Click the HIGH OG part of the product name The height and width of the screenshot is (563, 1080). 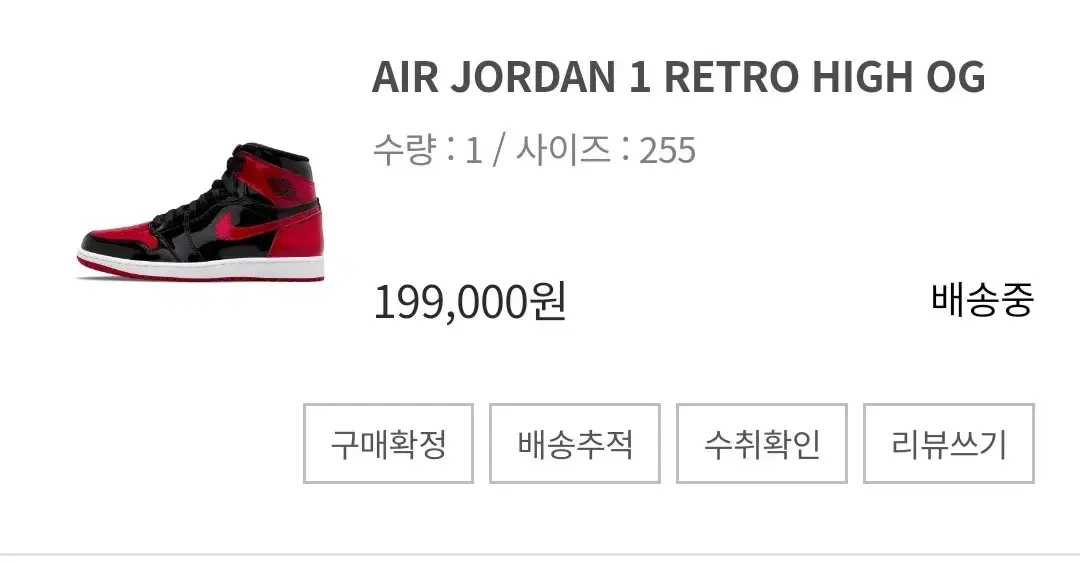click(x=899, y=76)
